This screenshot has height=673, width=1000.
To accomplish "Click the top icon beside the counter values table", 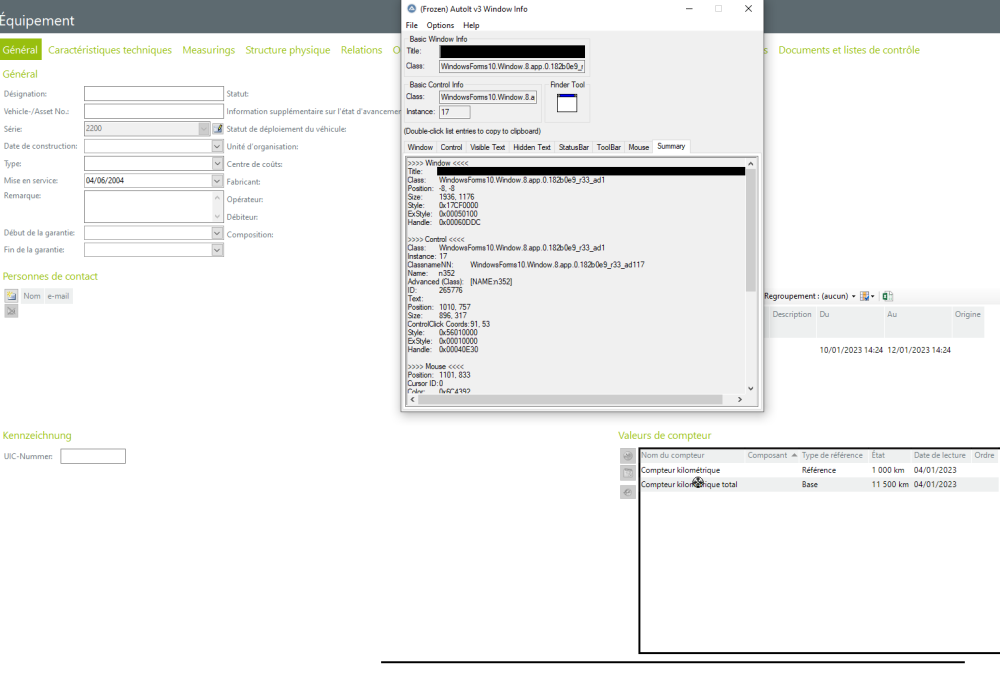I will pos(628,456).
